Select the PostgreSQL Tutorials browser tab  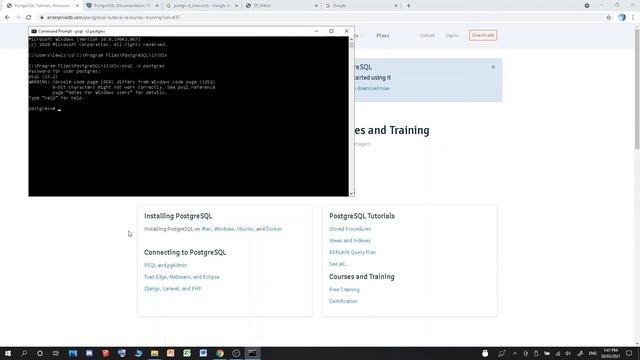[42, 6]
